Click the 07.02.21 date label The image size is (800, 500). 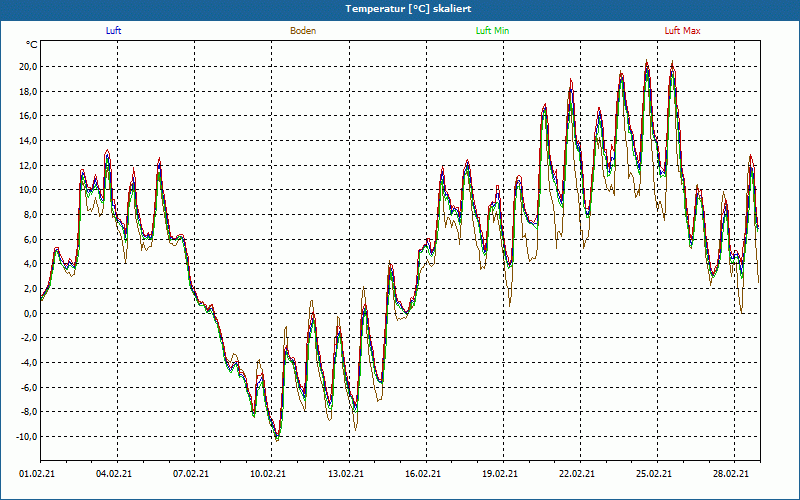191,473
